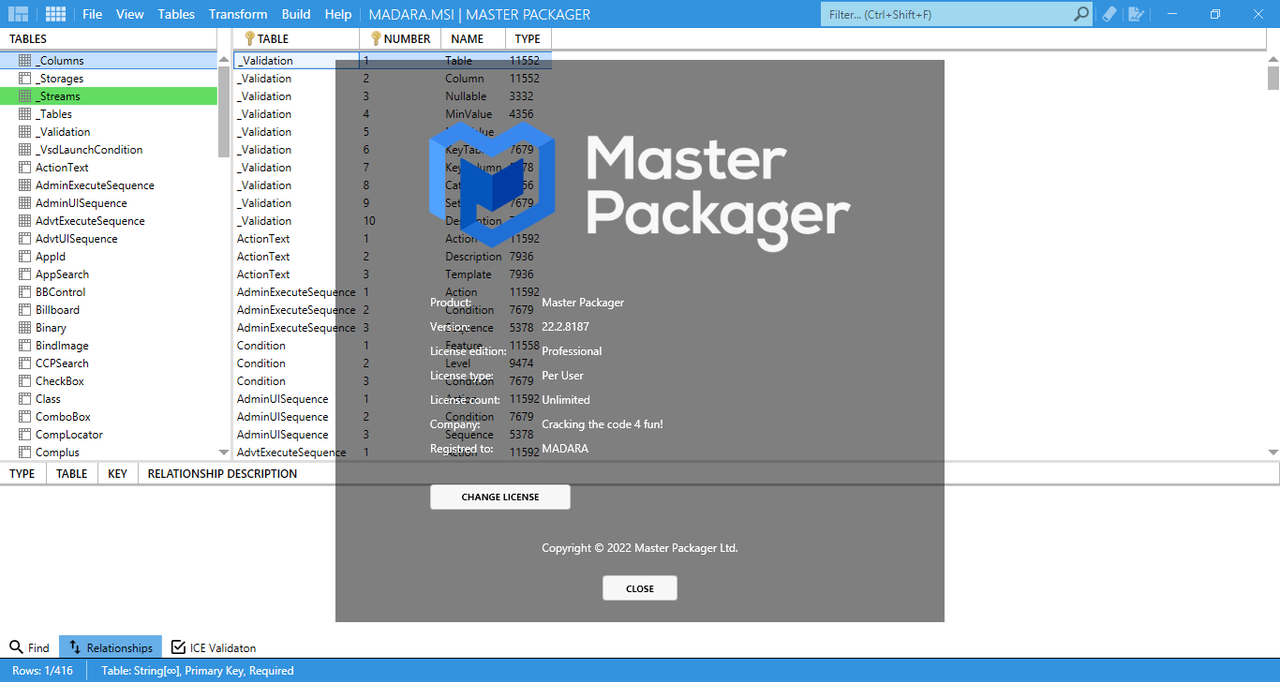
Task: Select the Complus table
Action: click(108, 453)
